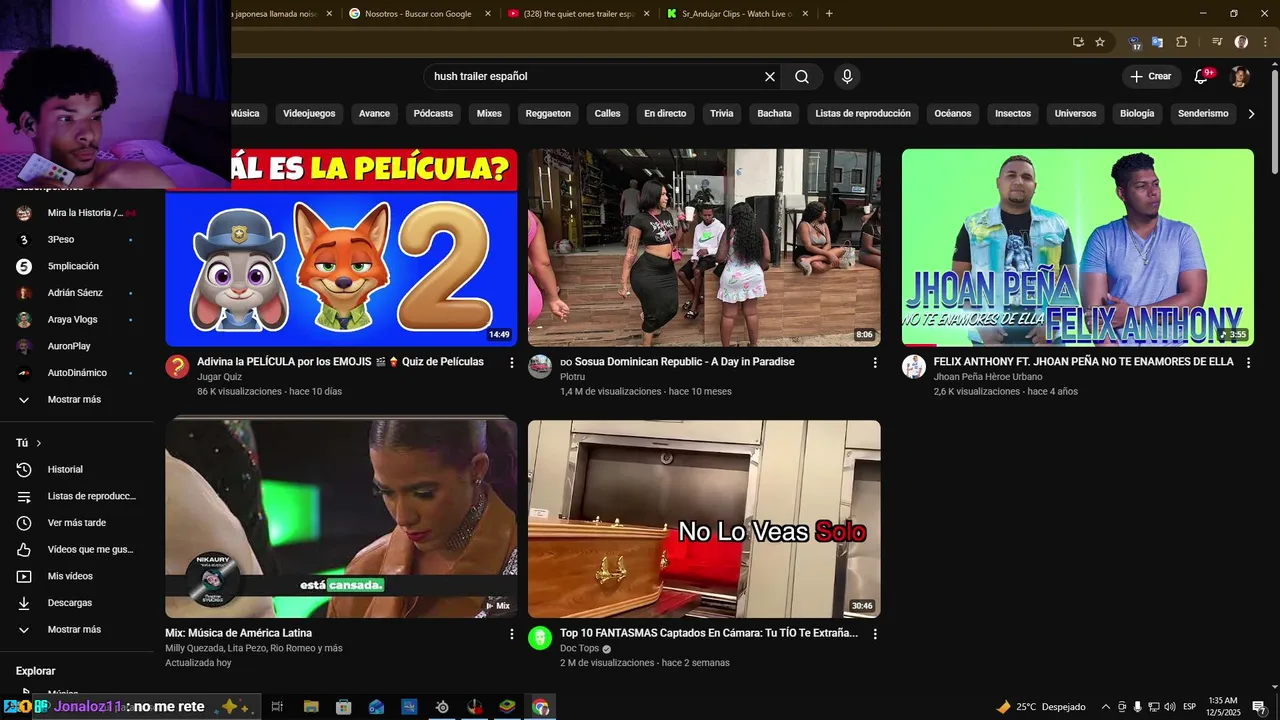Open options for Sosua Dominican Republic video
The width and height of the screenshot is (1280, 720).
pyautogui.click(x=875, y=362)
